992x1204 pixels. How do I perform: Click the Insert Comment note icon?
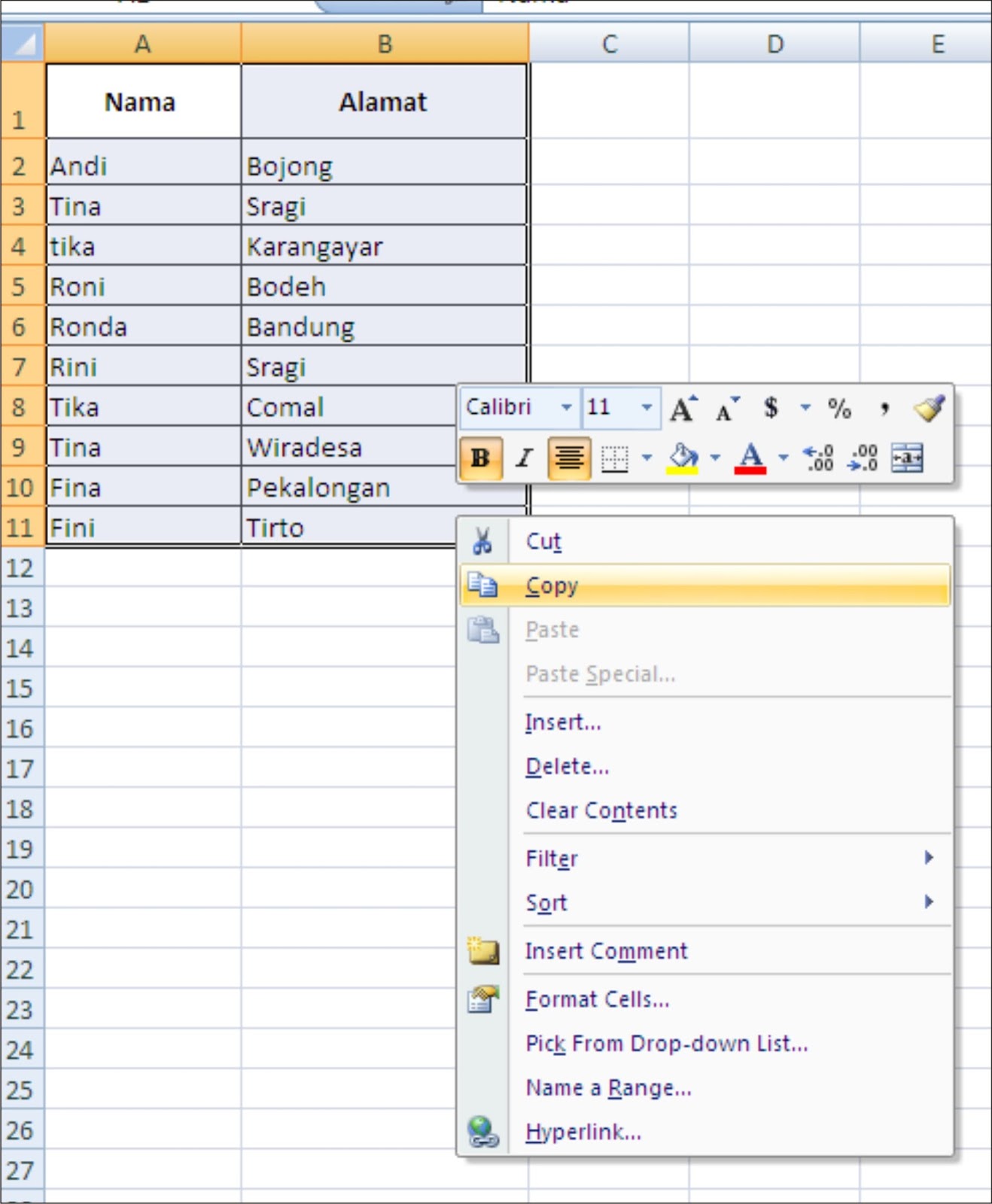tap(482, 950)
